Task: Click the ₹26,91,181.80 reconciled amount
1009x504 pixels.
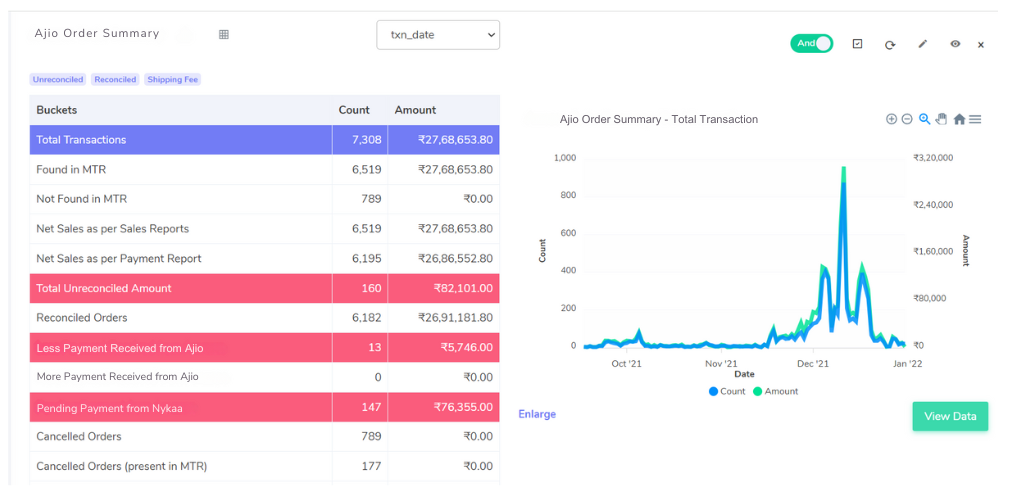Action: 456,318
